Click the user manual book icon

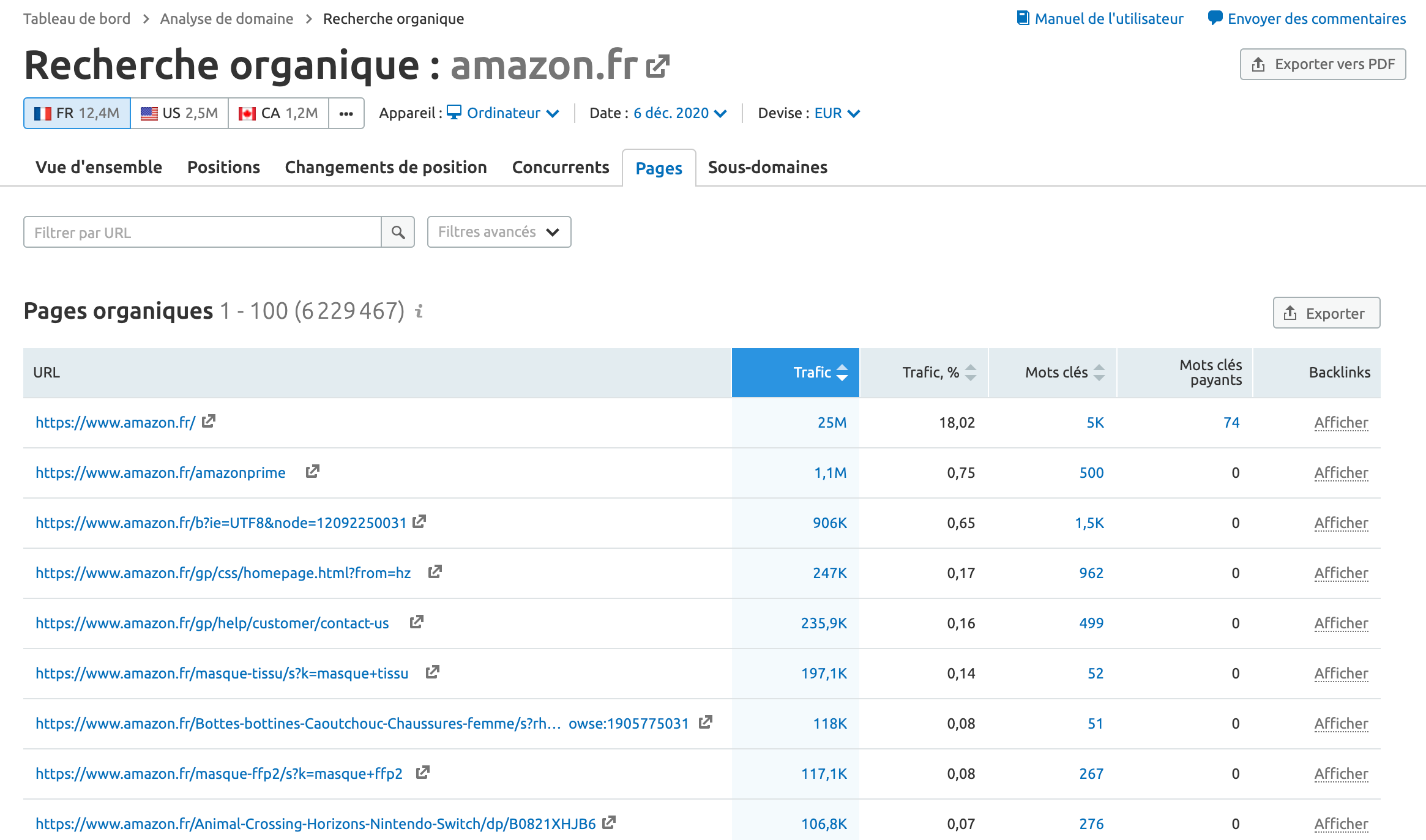(1023, 18)
